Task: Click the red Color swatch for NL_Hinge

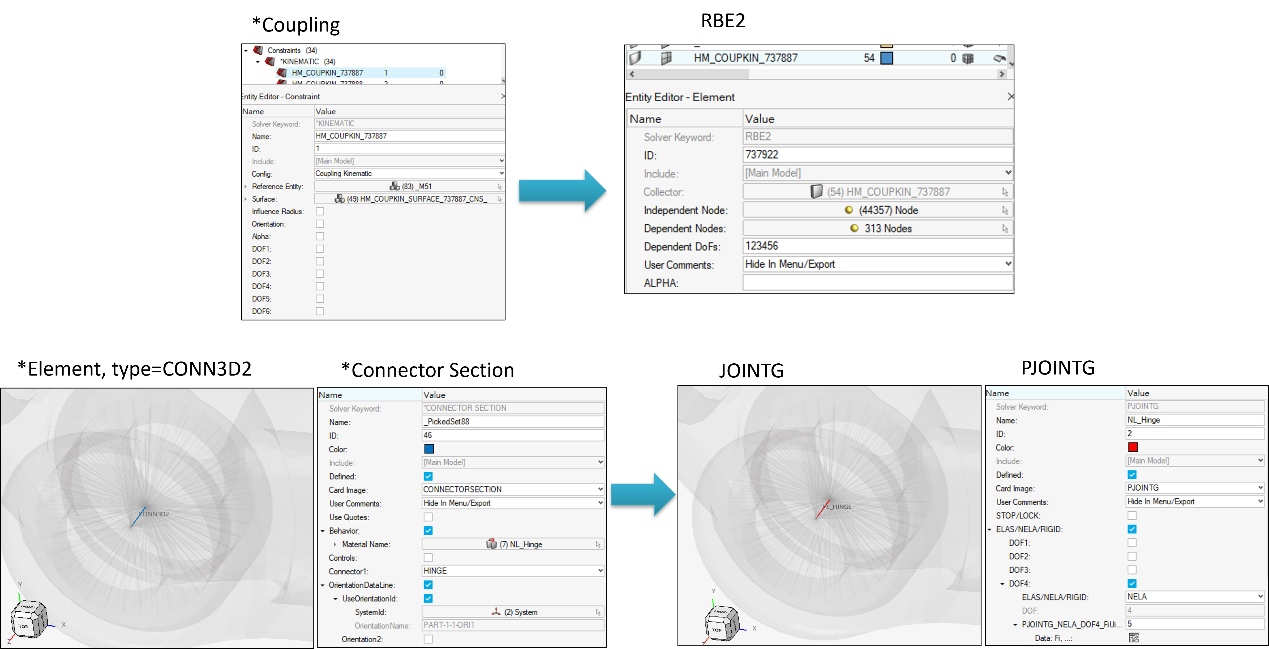Action: tap(1133, 447)
